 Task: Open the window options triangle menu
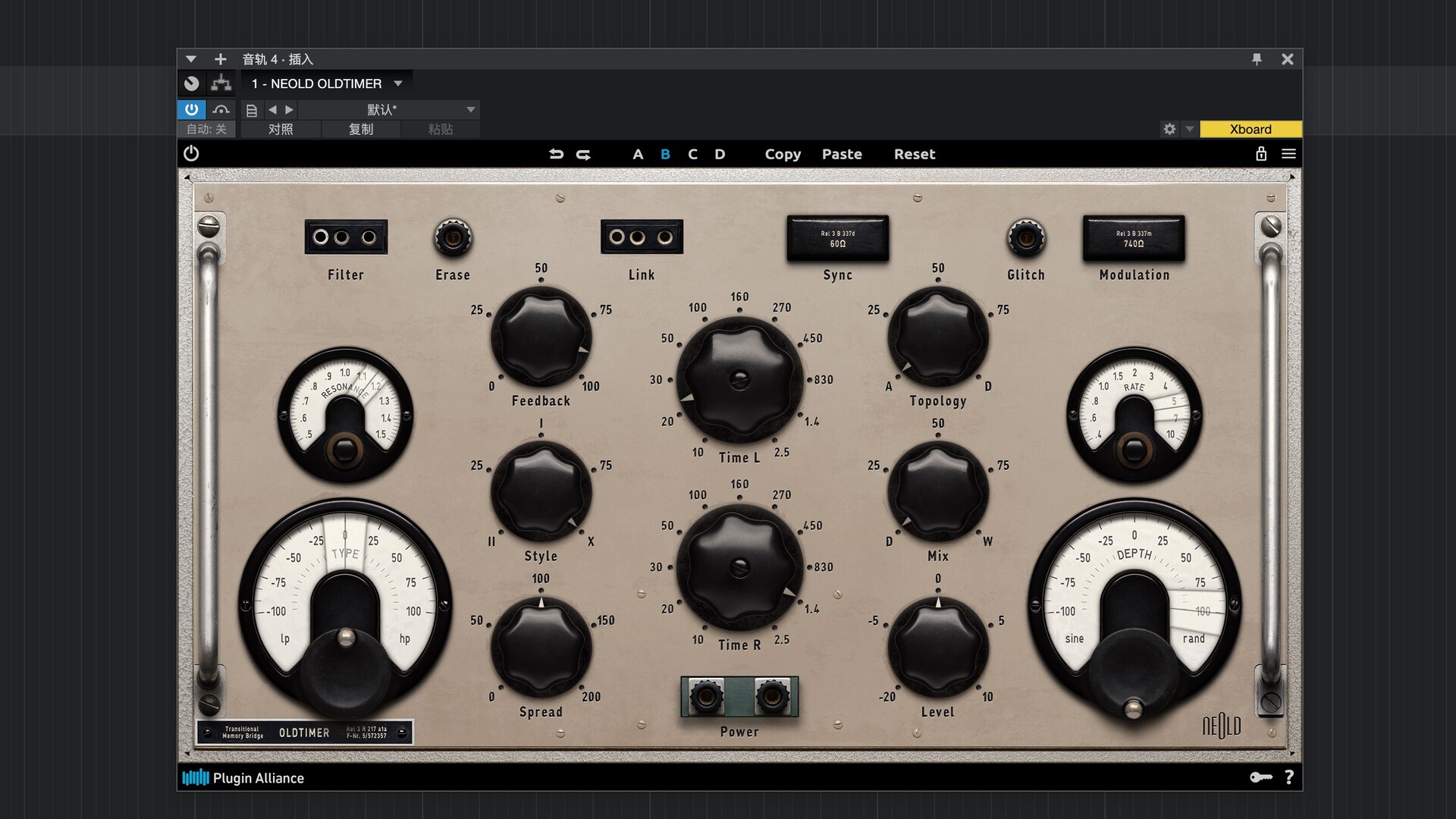click(x=191, y=59)
